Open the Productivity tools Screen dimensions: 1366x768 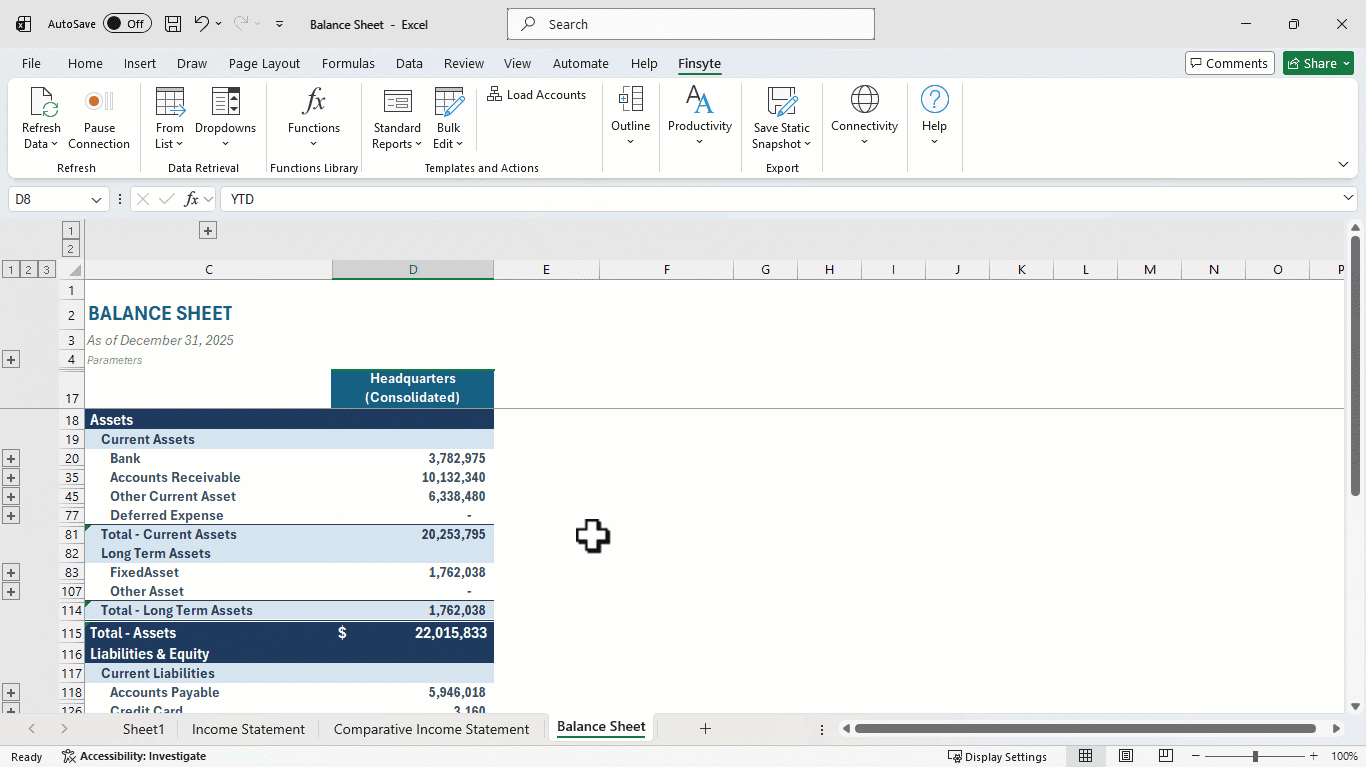[x=700, y=116]
